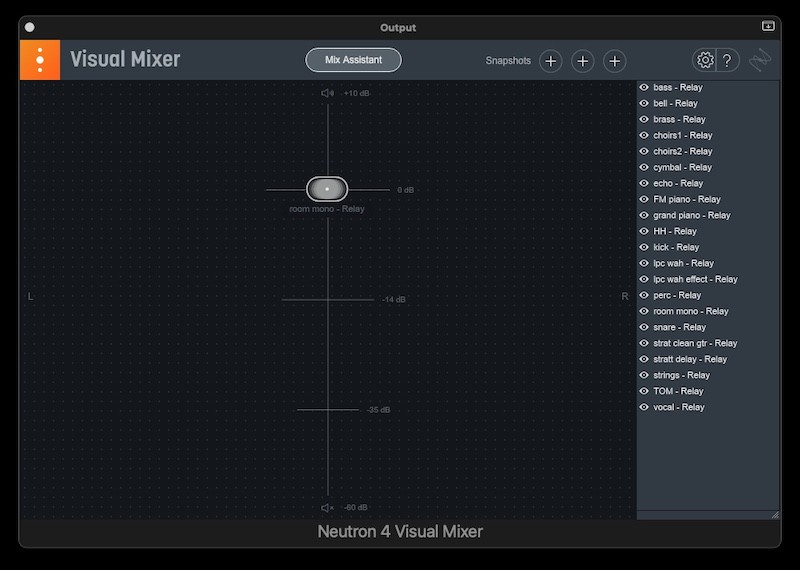Select the grand piano - Relay track name
This screenshot has height=570, width=800.
coord(692,215)
